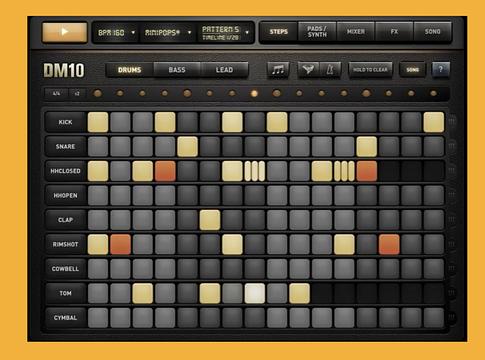Screen dimensions: 485x360
Task: Grab the HHOPEN row handle grip
Action: 452,195
